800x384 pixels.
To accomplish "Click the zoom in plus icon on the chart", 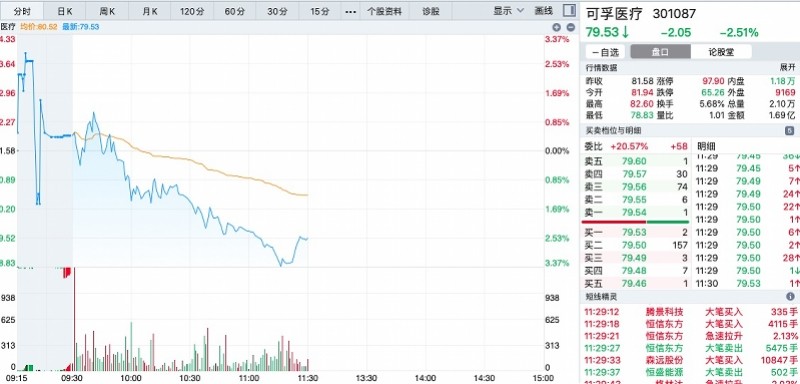I will [556, 27].
